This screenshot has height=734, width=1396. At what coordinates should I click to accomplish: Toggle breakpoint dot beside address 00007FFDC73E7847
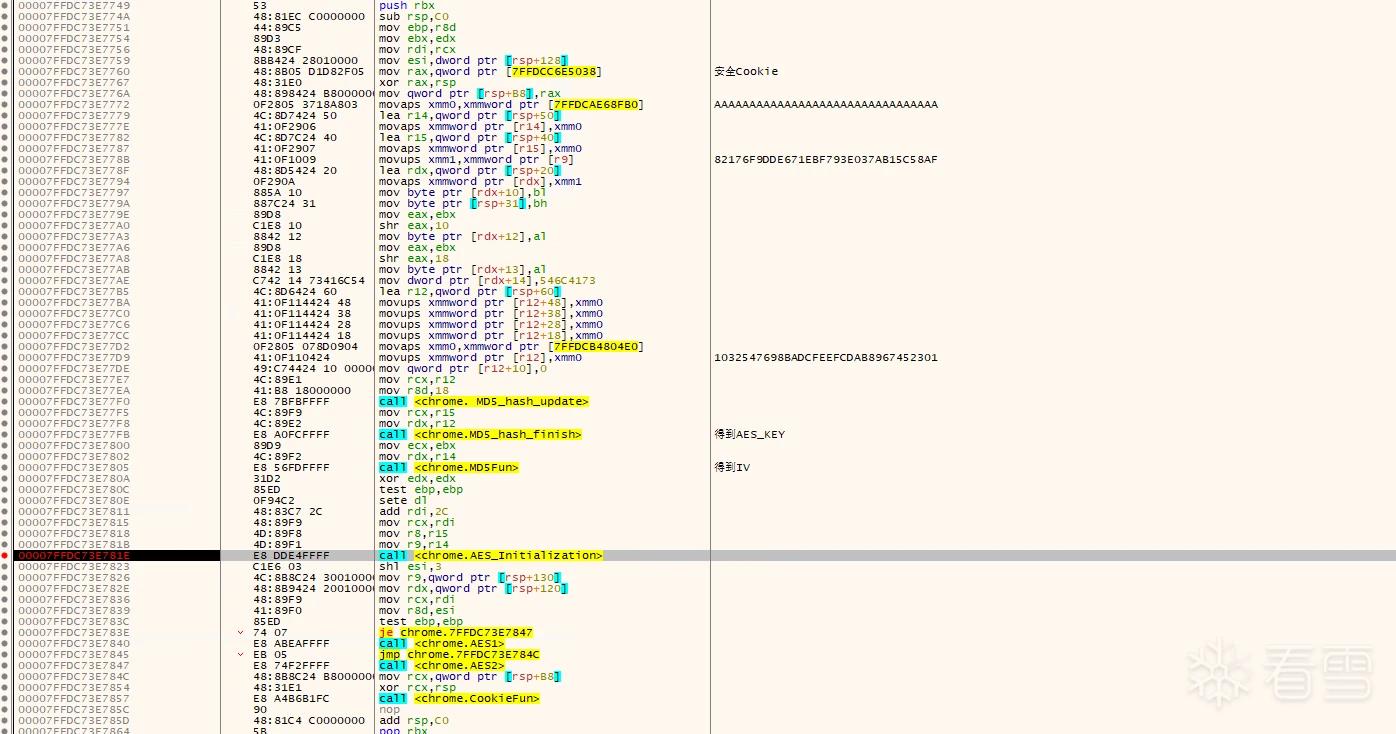point(5,665)
